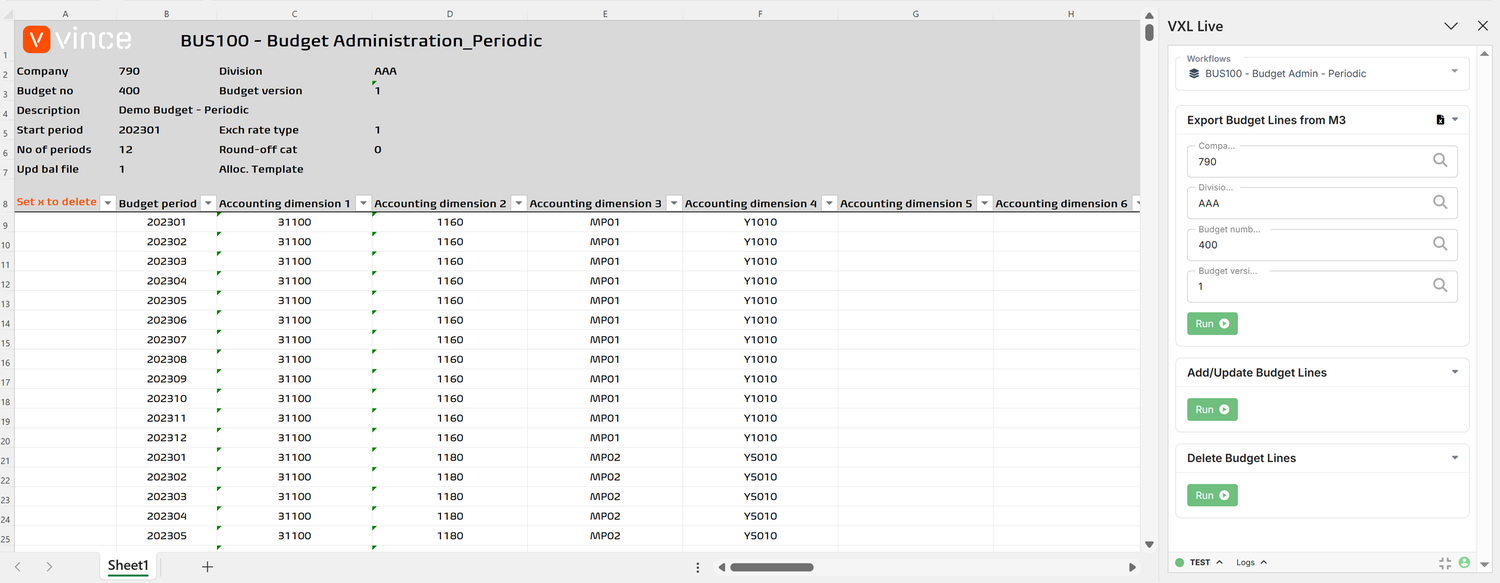Open the Budget number search lookup

1440,244
